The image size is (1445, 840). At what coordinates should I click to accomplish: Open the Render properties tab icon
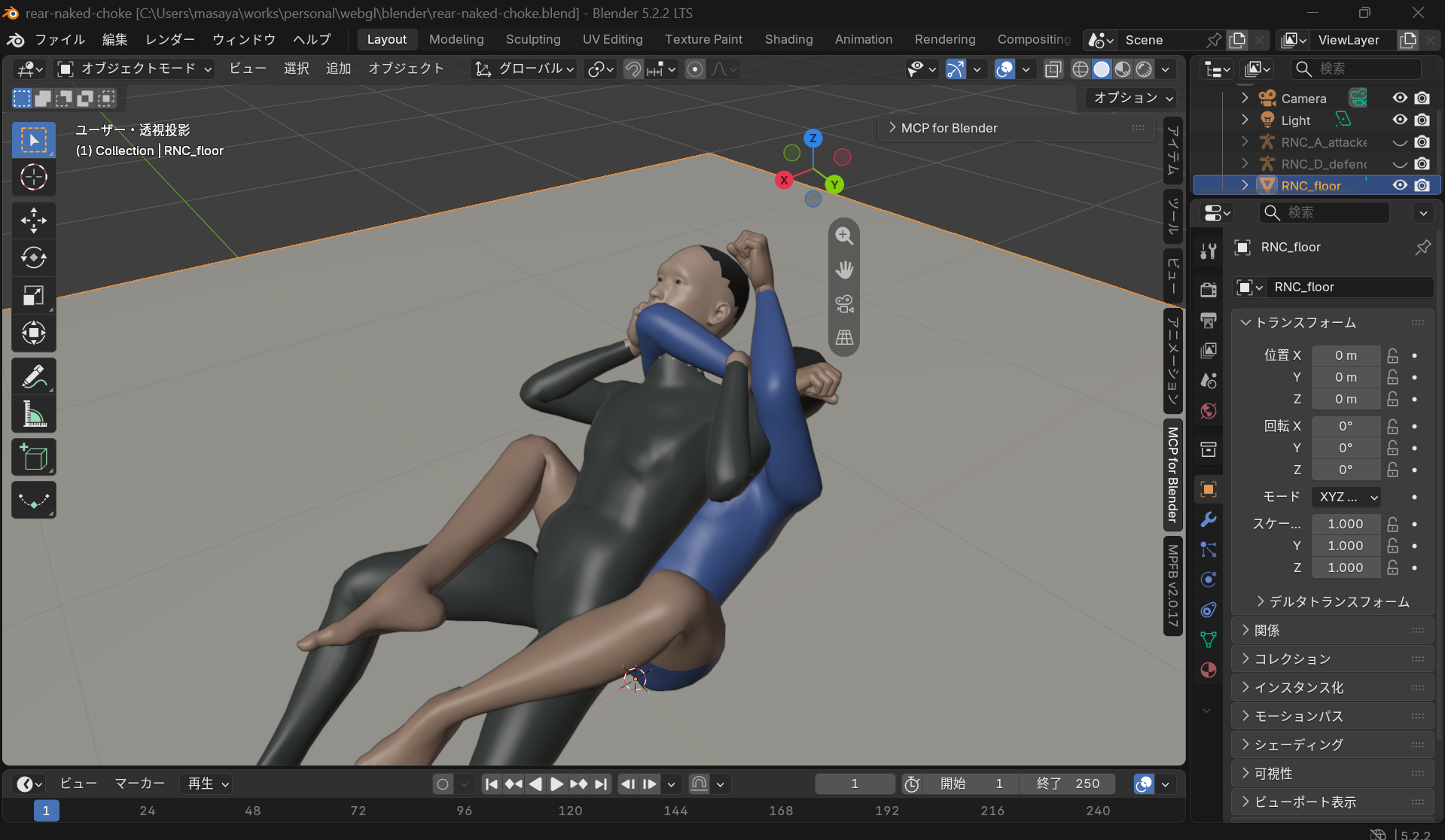(1209, 290)
